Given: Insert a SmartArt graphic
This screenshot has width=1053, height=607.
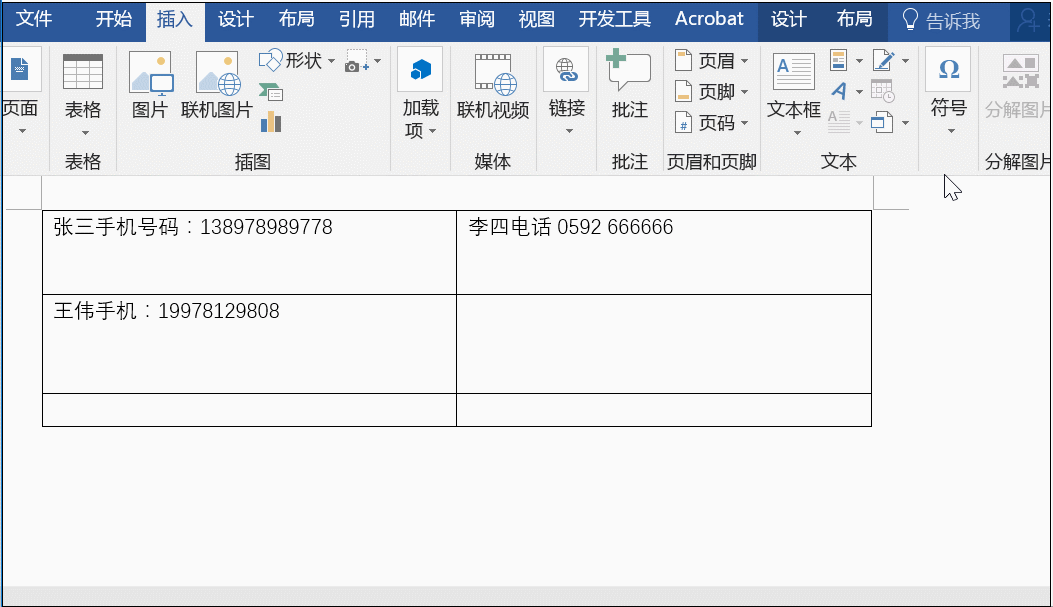Looking at the screenshot, I should 271,93.
